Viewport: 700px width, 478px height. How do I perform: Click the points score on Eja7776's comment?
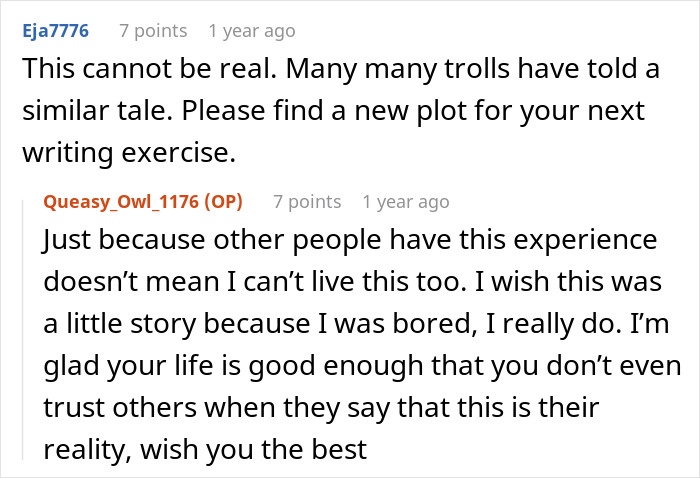(153, 31)
